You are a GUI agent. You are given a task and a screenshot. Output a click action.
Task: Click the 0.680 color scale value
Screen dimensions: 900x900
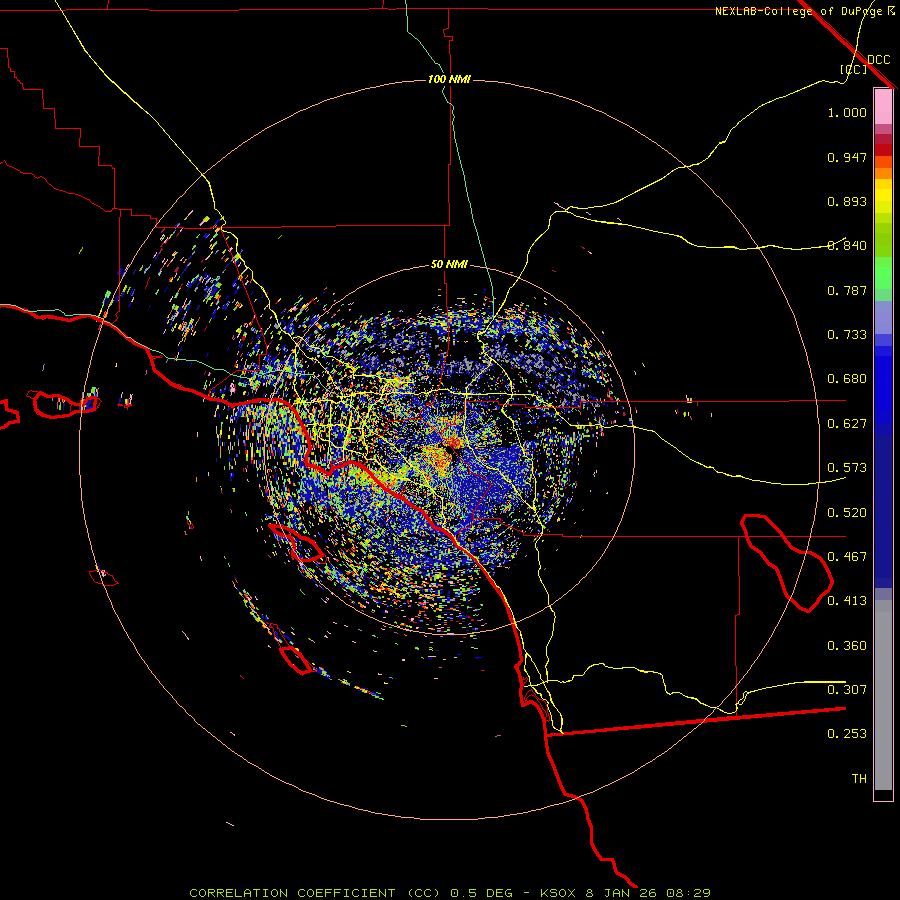click(x=847, y=379)
